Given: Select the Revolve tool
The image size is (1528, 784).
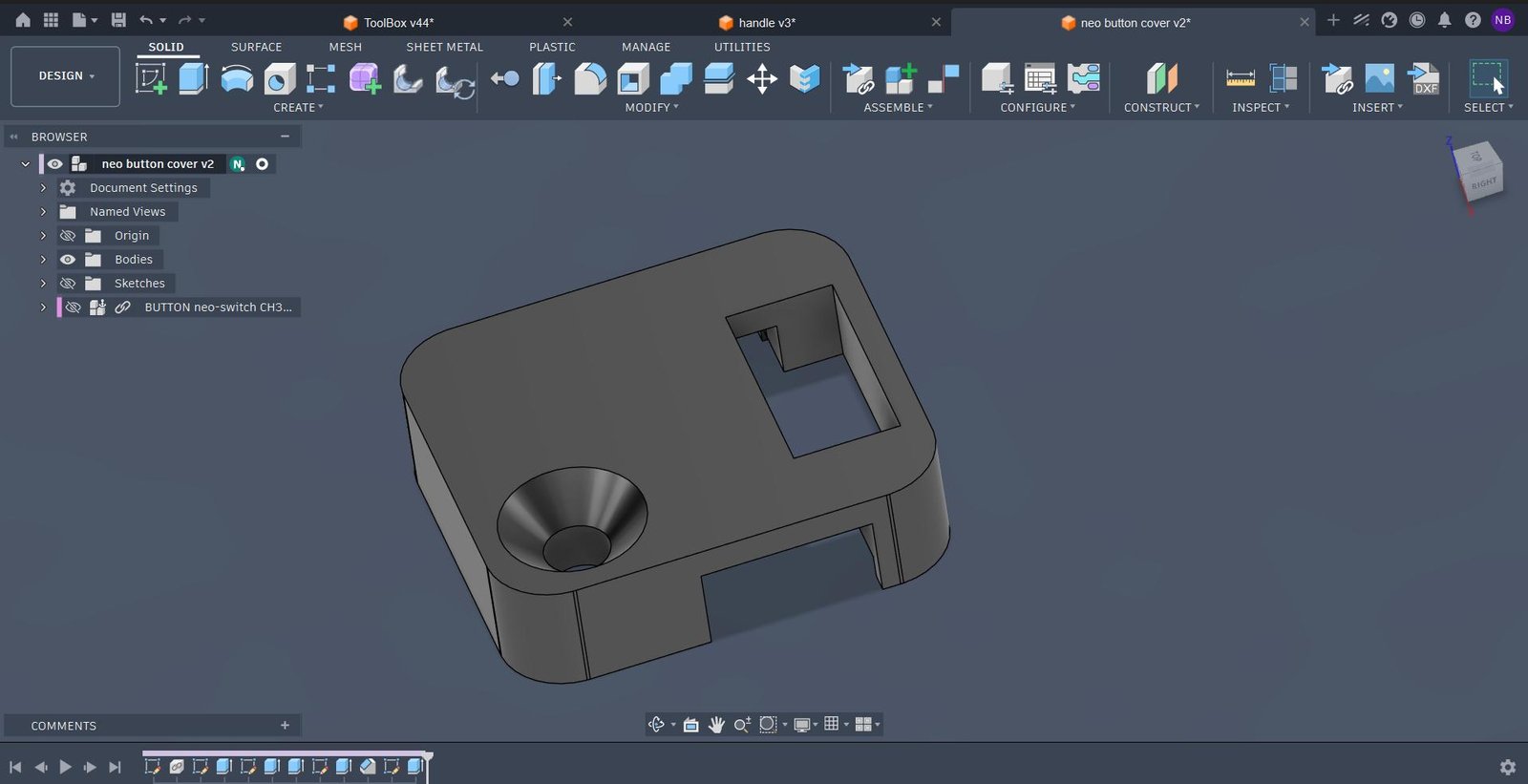Looking at the screenshot, I should tap(237, 78).
